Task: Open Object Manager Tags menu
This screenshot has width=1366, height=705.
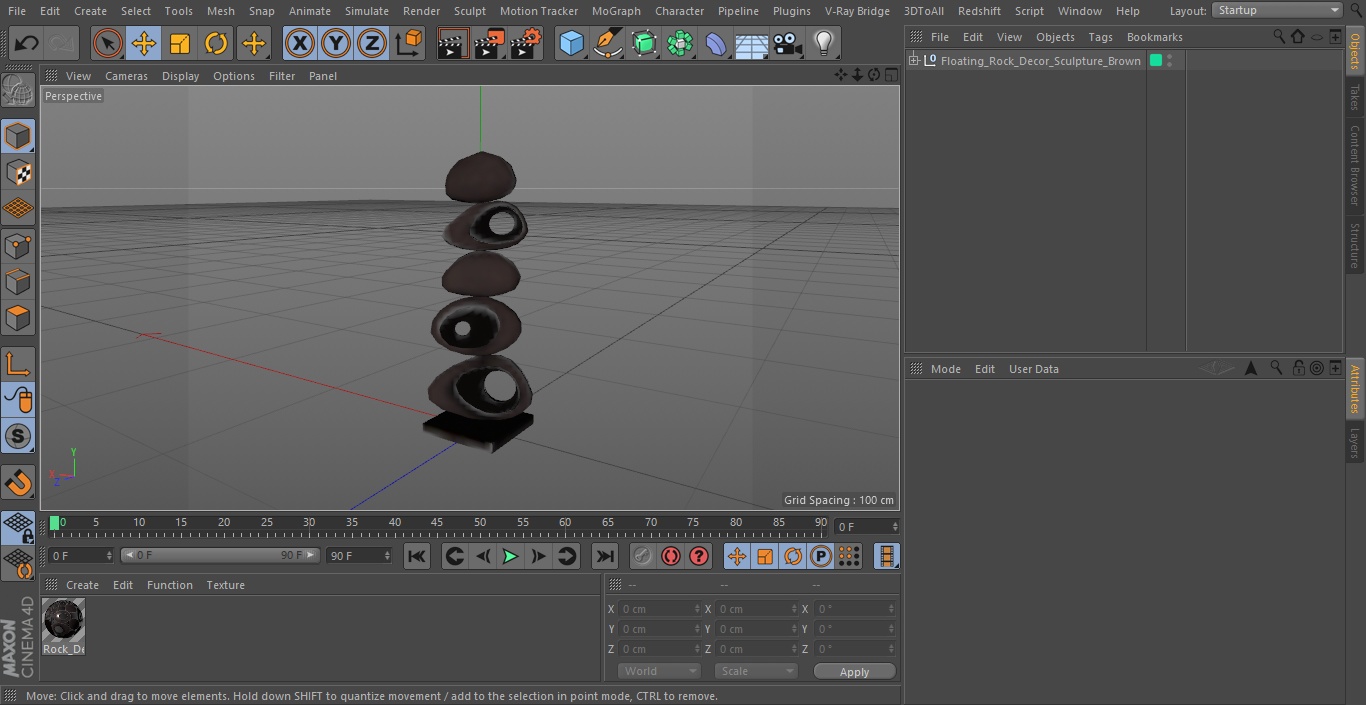Action: tap(1100, 37)
